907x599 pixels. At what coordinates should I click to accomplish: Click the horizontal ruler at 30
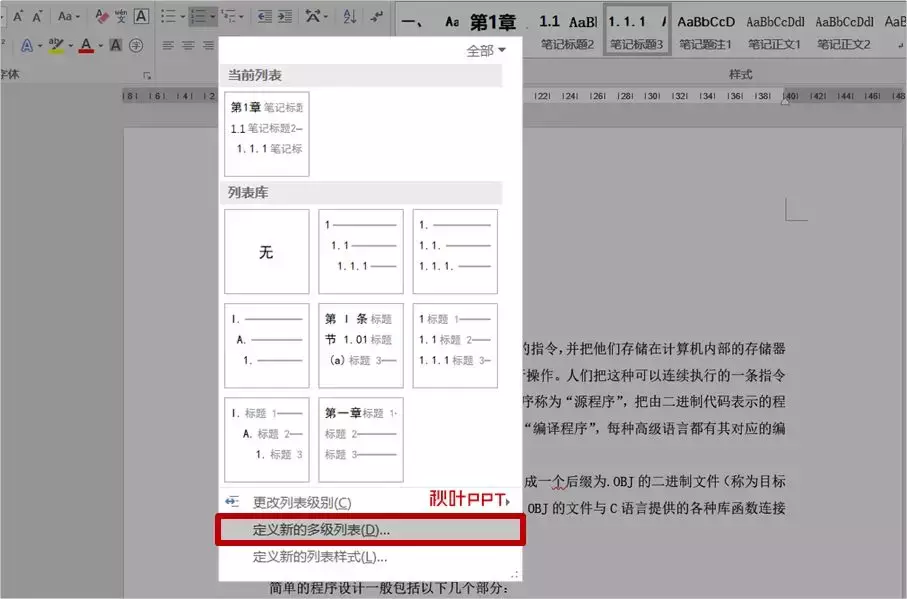click(x=652, y=96)
